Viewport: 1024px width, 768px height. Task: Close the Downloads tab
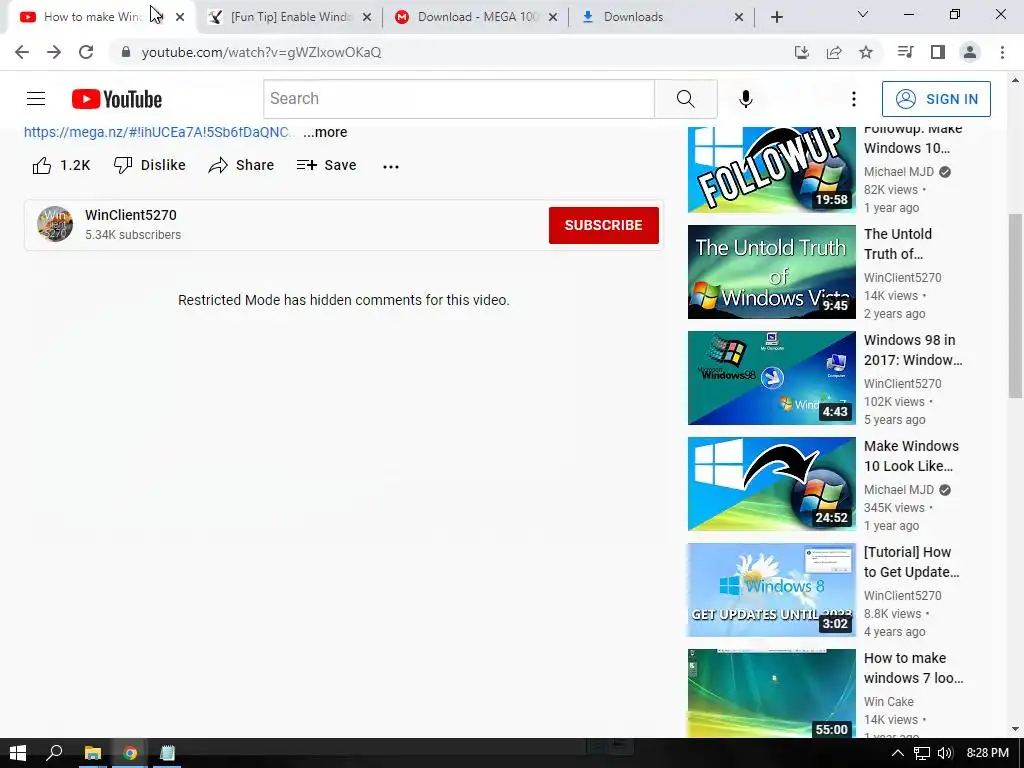click(739, 18)
